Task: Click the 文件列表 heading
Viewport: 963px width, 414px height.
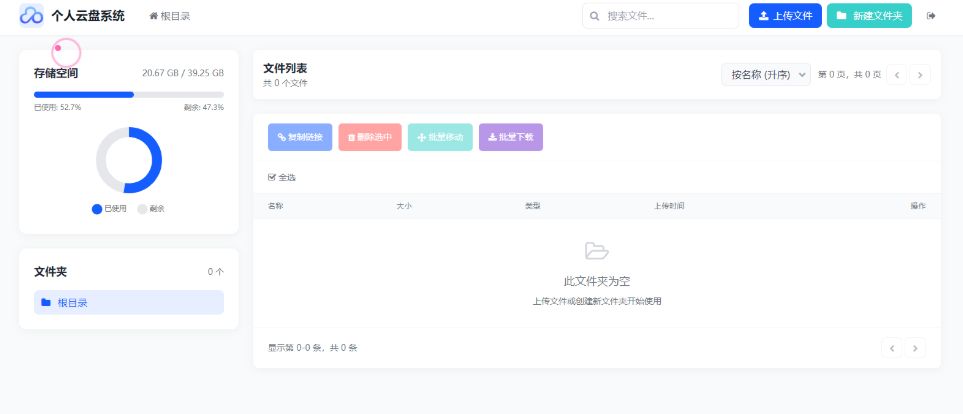Action: point(285,68)
